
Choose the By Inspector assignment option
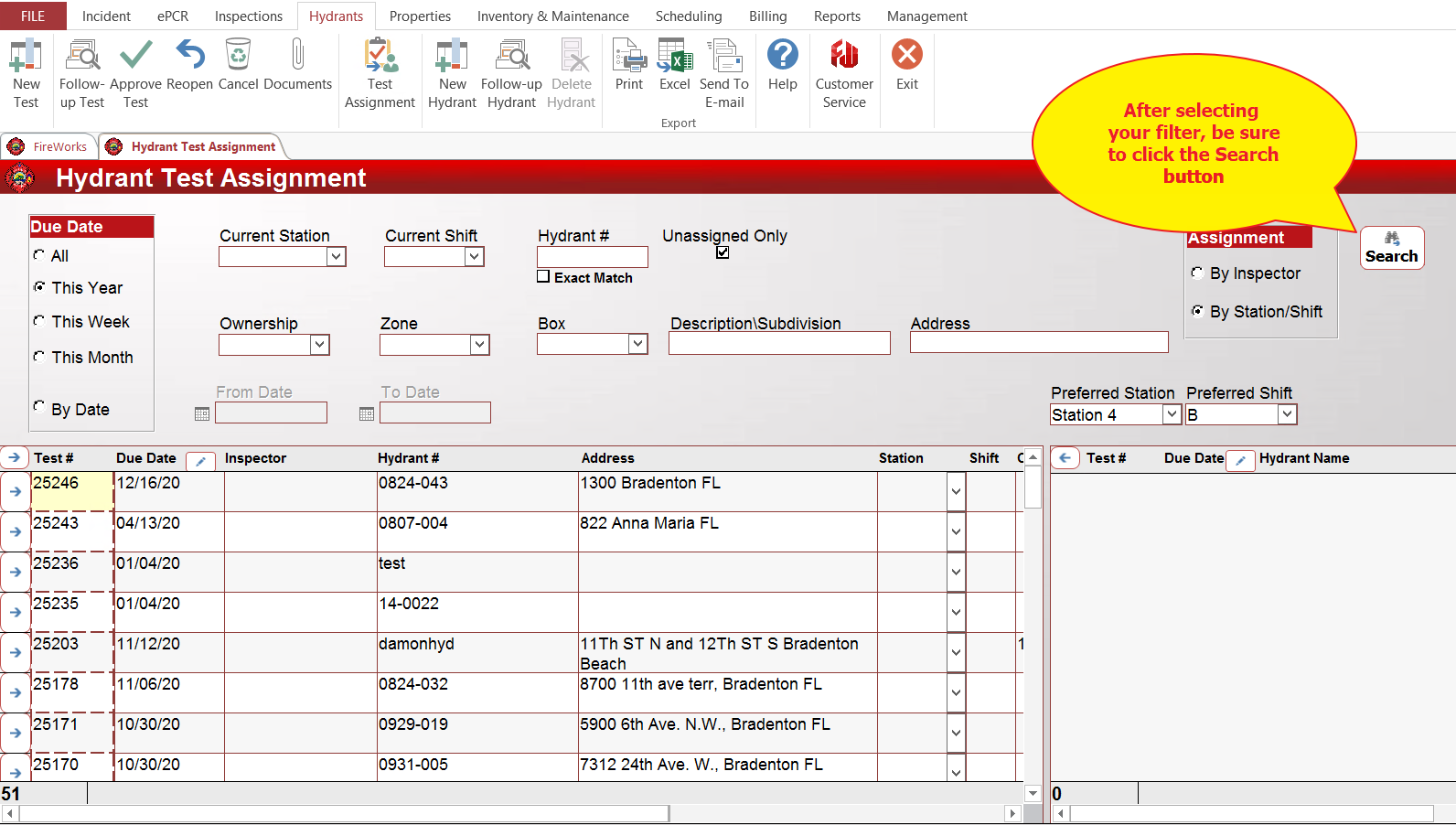coord(1196,273)
